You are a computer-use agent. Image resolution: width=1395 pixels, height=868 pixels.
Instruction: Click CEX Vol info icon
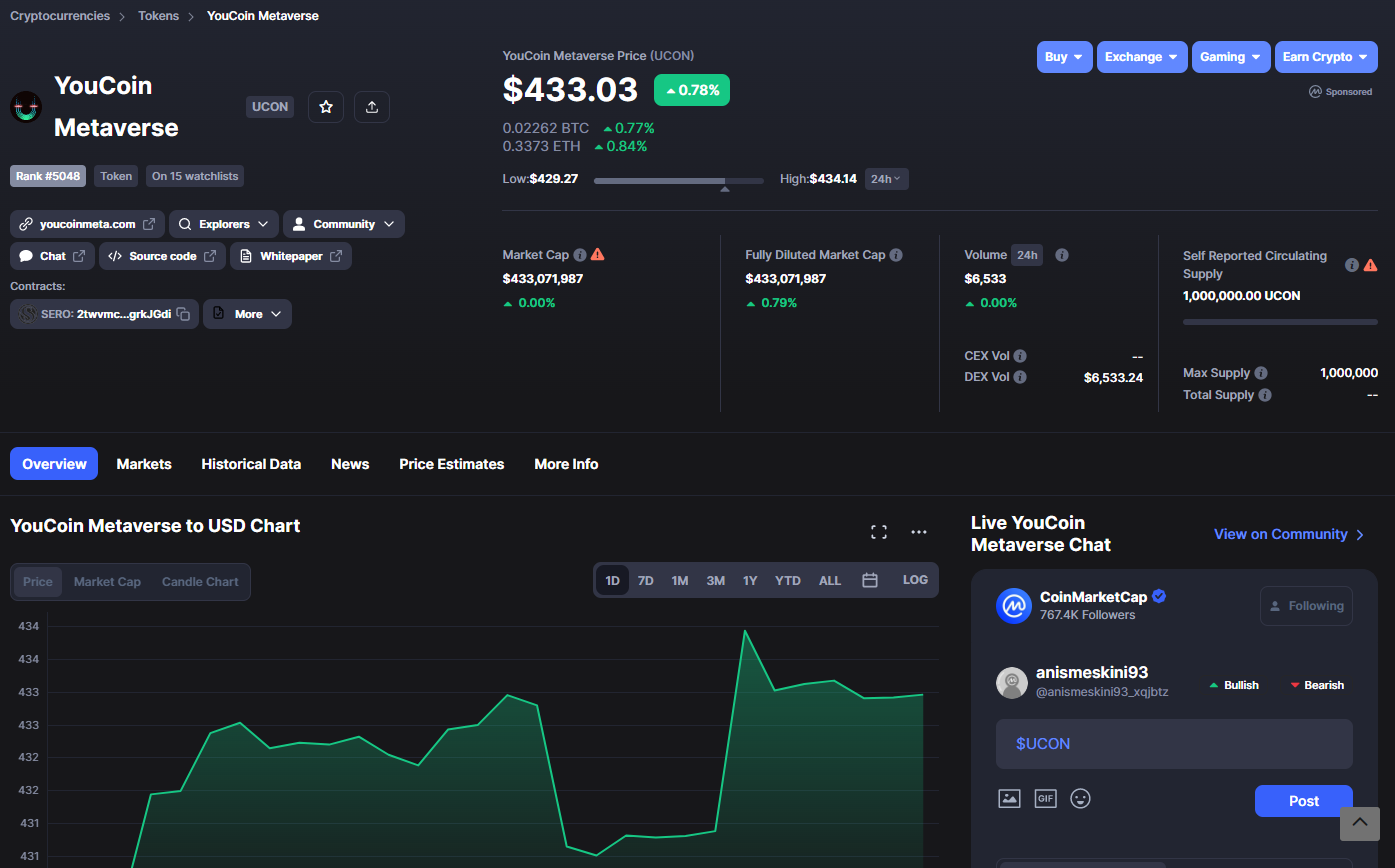coord(1020,356)
